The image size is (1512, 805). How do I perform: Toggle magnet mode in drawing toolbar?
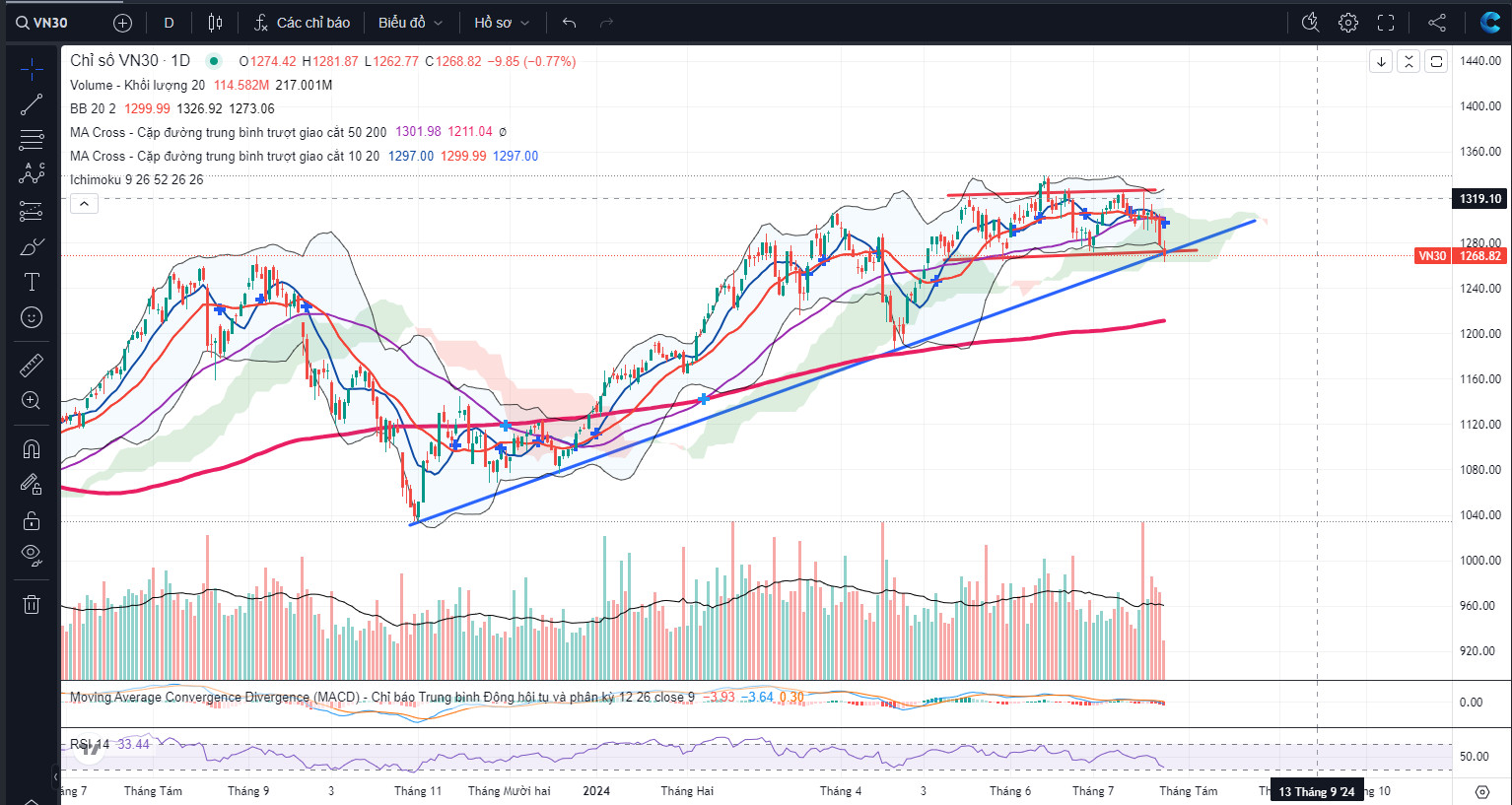coord(32,449)
